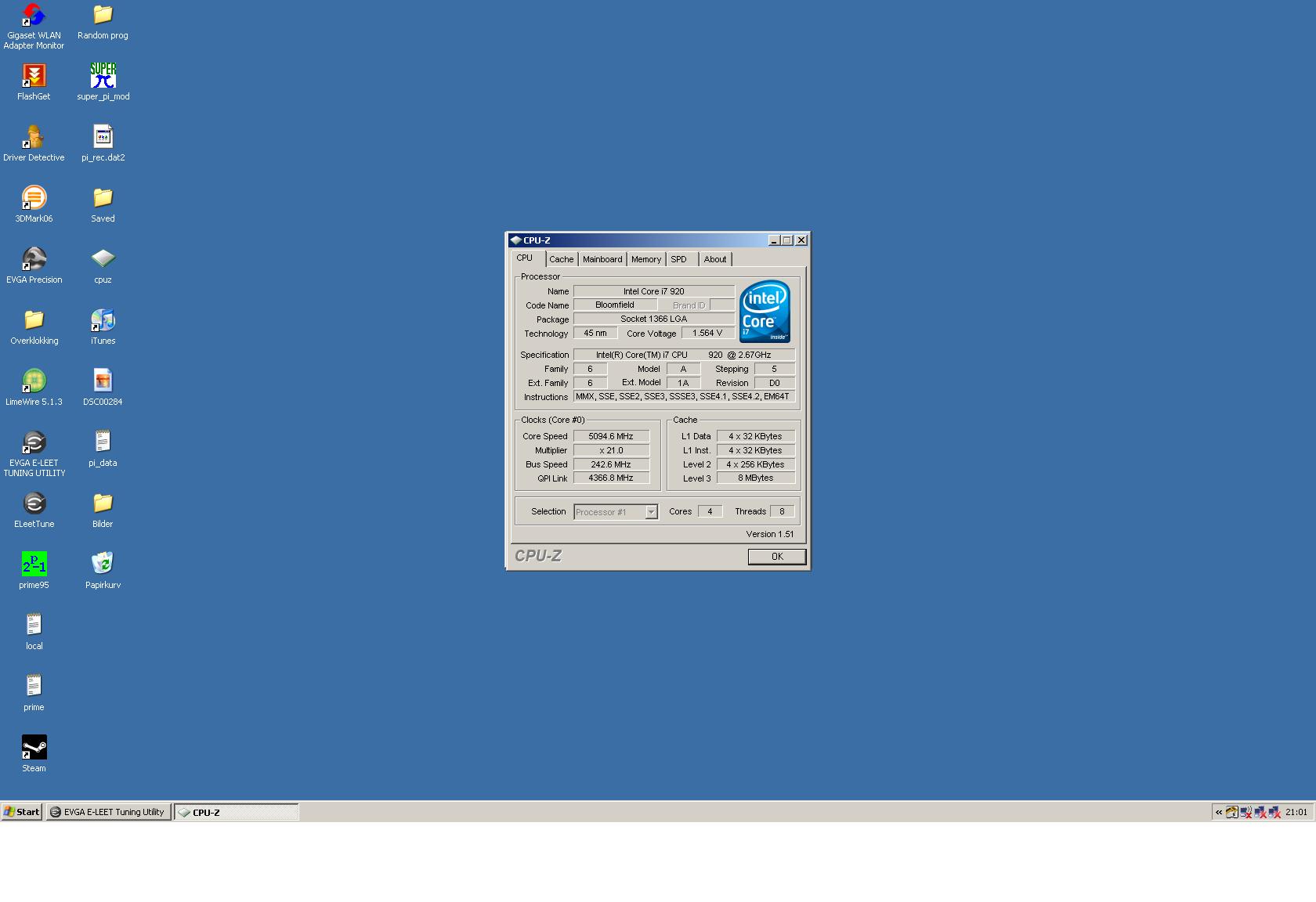1316x902 pixels.
Task: Click OK in the CPU-Z window
Action: point(777,557)
